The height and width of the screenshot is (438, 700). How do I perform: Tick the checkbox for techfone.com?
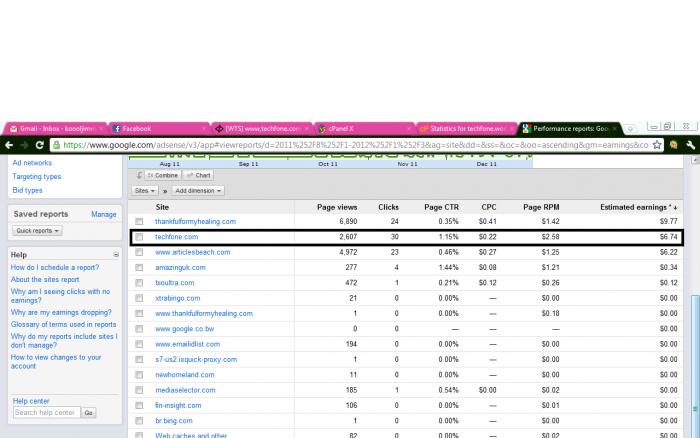(x=139, y=237)
